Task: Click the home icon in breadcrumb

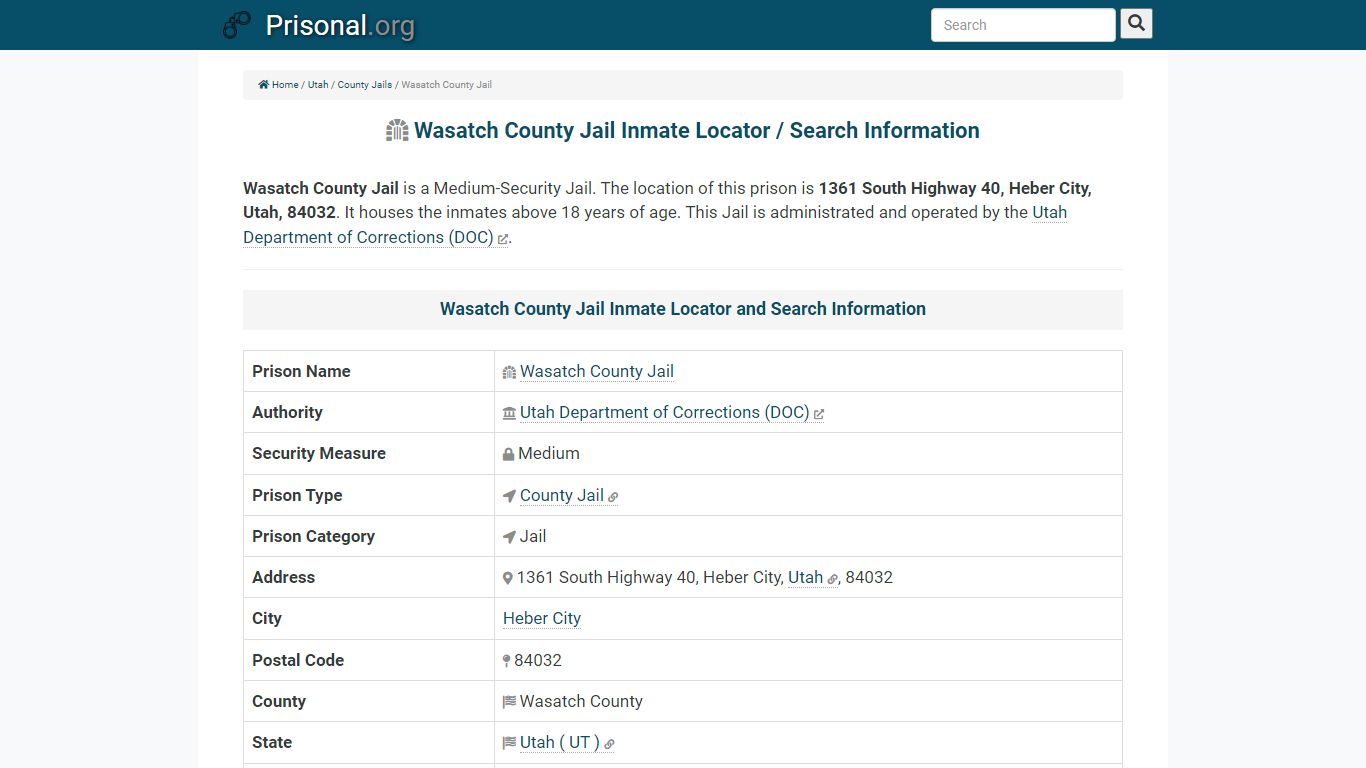Action: 264,85
